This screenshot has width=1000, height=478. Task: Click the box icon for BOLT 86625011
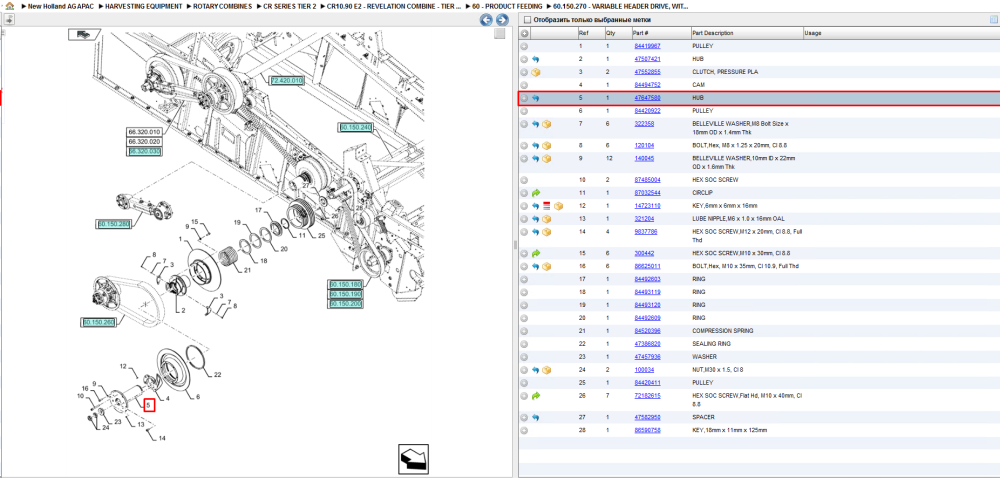click(x=547, y=266)
